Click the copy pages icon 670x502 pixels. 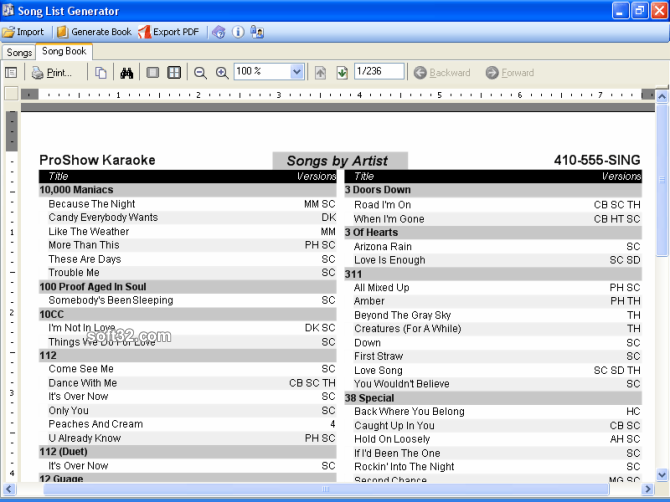pyautogui.click(x=100, y=73)
